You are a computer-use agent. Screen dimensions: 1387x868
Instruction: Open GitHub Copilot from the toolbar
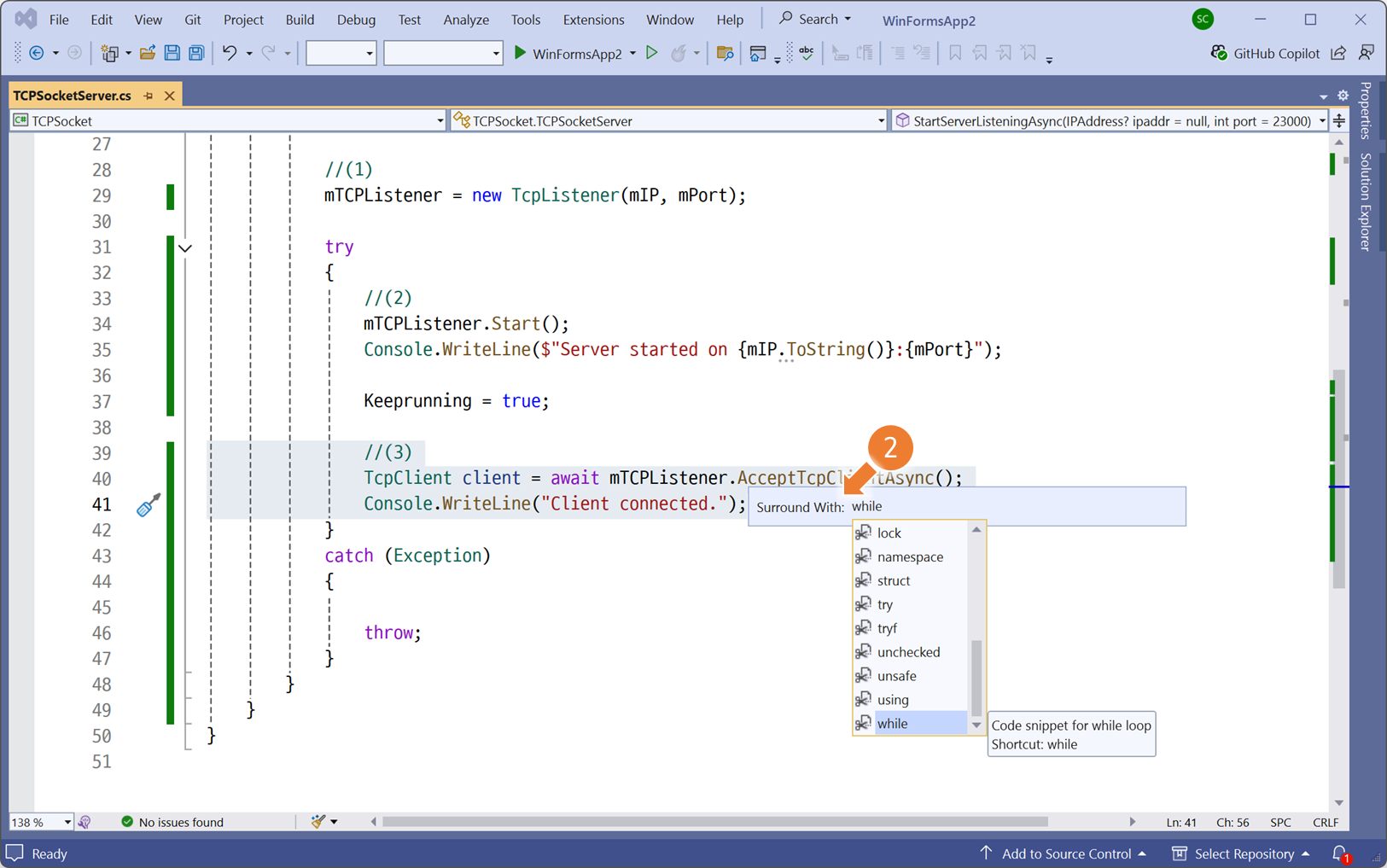pyautogui.click(x=1265, y=53)
